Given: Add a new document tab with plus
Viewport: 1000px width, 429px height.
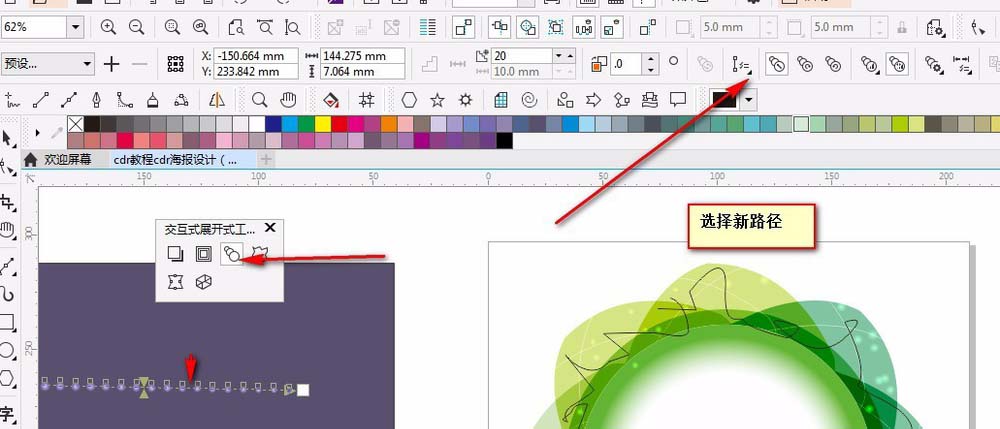Looking at the screenshot, I should coord(266,159).
